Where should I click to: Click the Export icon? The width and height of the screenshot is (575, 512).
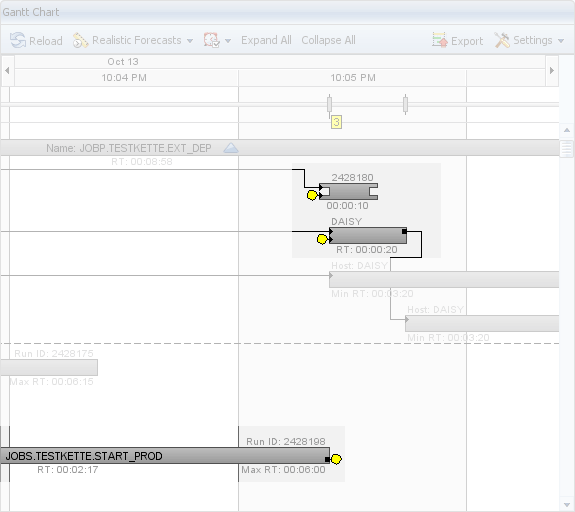(x=440, y=40)
